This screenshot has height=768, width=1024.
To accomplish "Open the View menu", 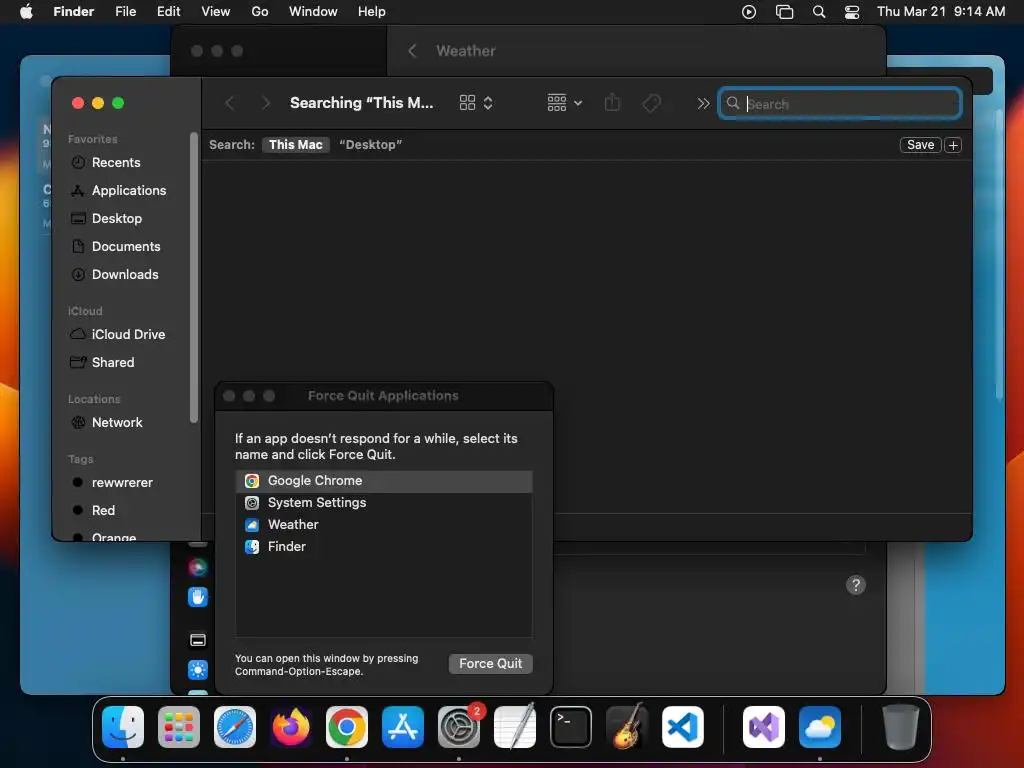I will point(216,12).
